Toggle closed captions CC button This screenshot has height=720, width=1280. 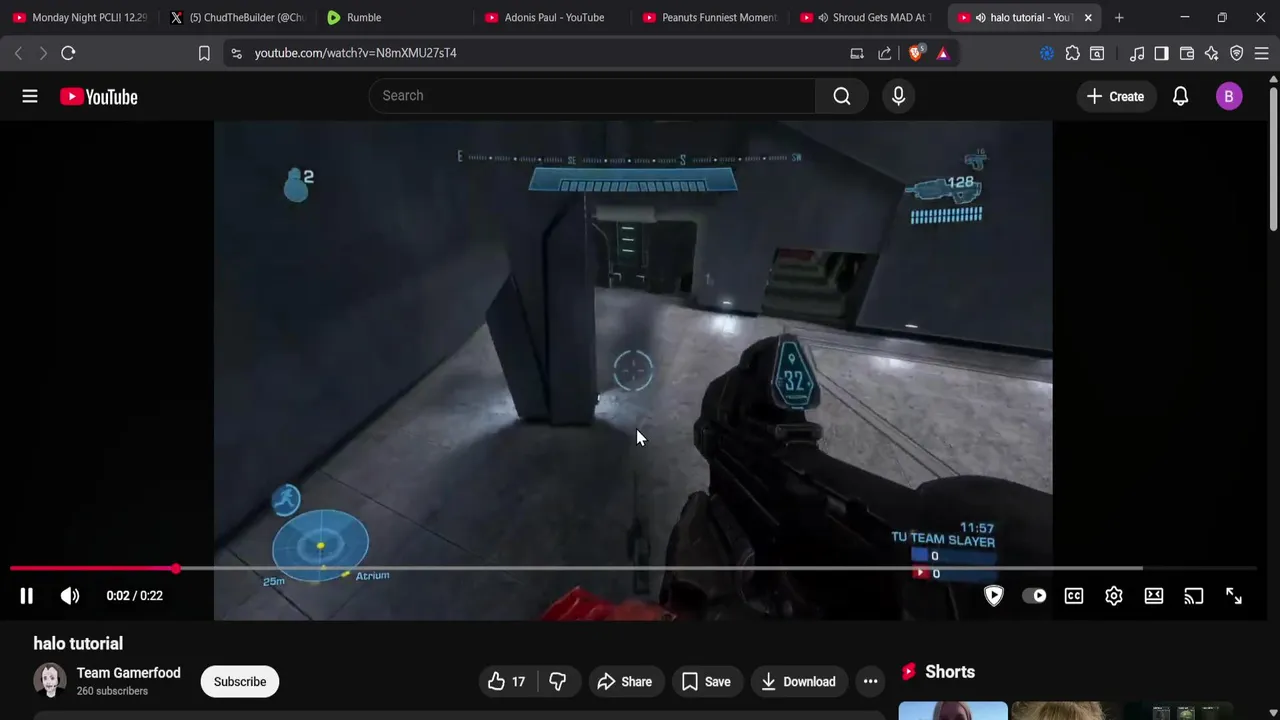[x=1074, y=596]
